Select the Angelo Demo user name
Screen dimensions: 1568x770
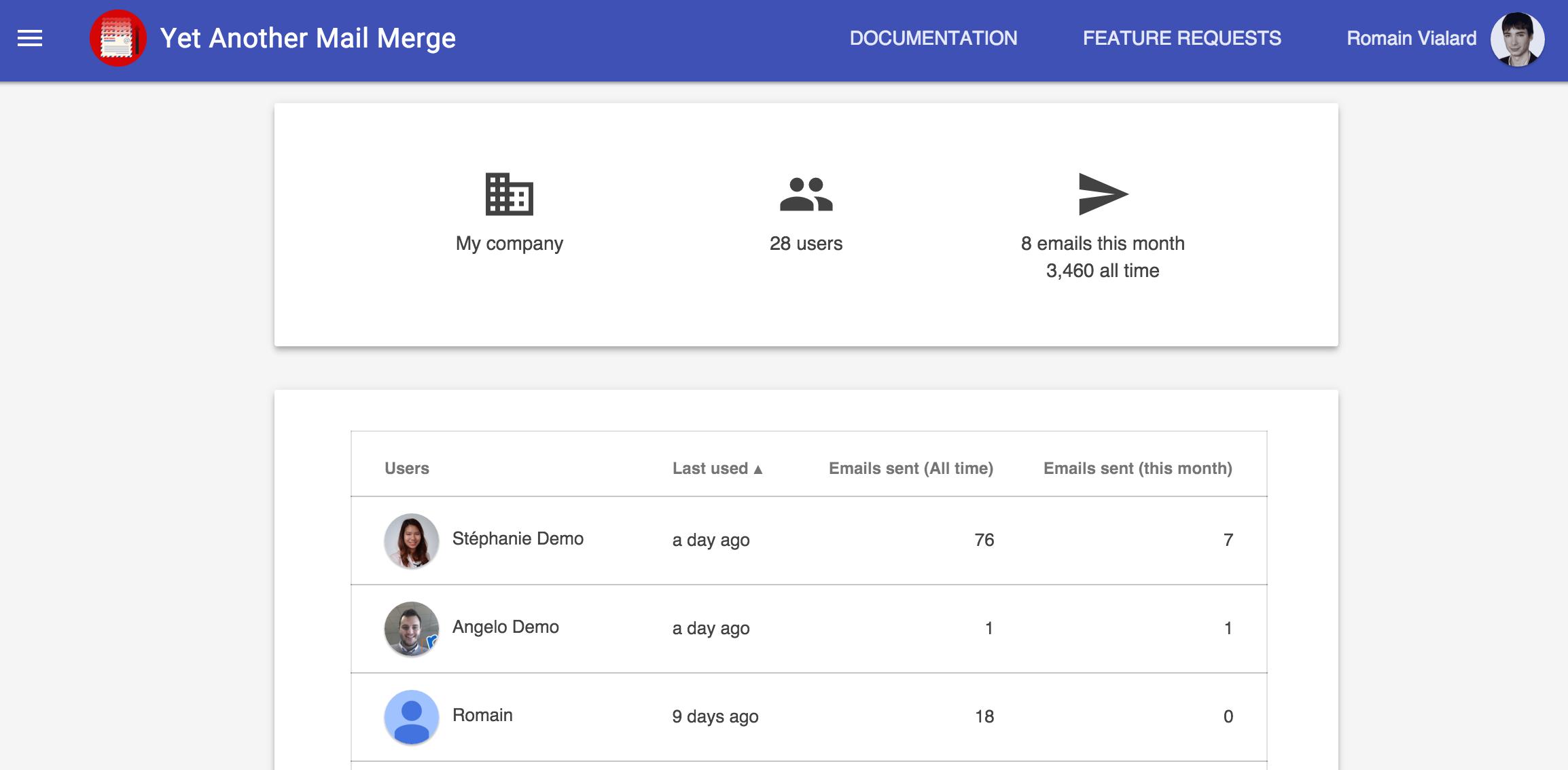(x=505, y=627)
